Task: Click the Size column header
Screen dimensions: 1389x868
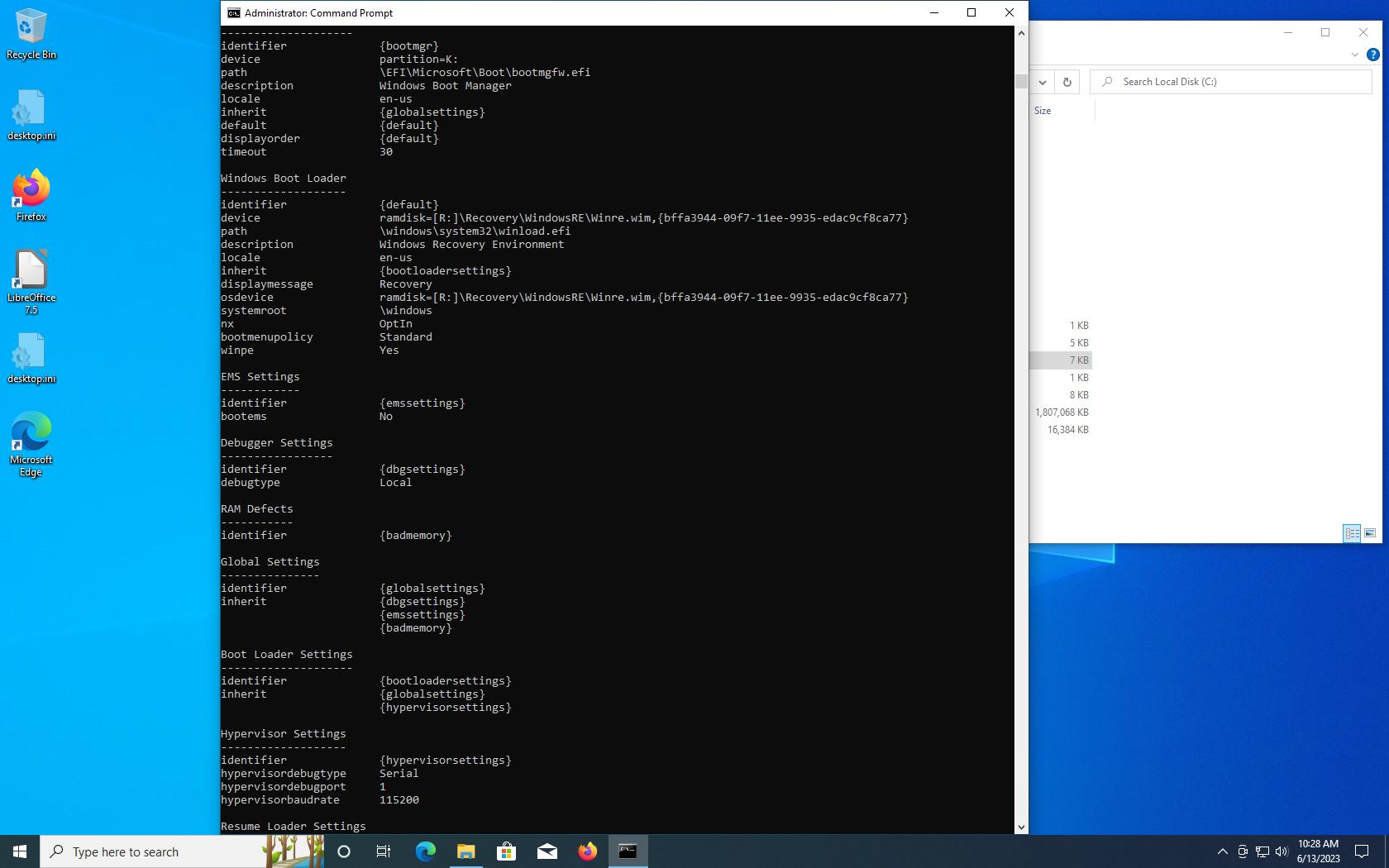Action: pos(1043,111)
